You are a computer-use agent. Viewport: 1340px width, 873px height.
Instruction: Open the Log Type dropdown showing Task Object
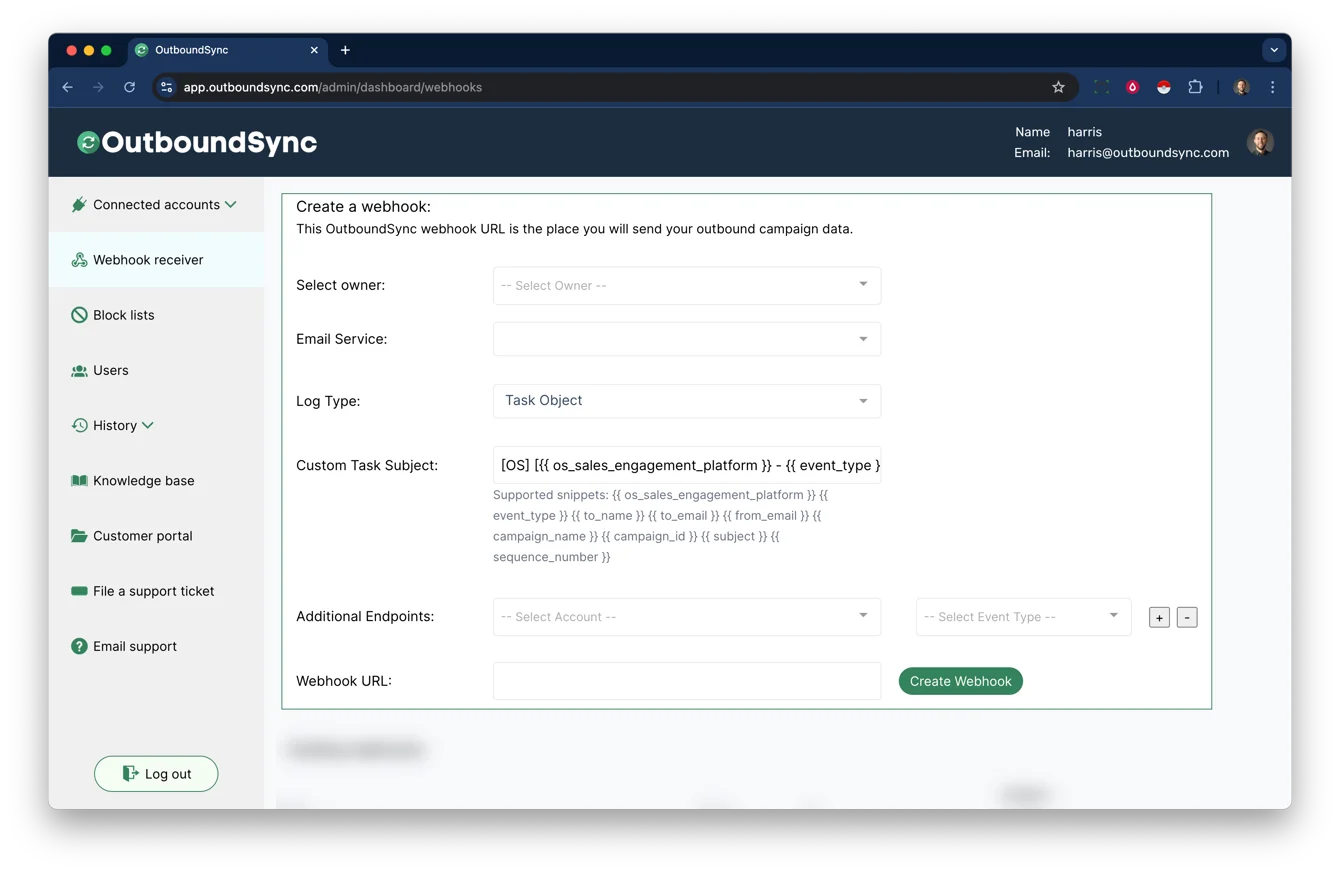click(x=686, y=400)
